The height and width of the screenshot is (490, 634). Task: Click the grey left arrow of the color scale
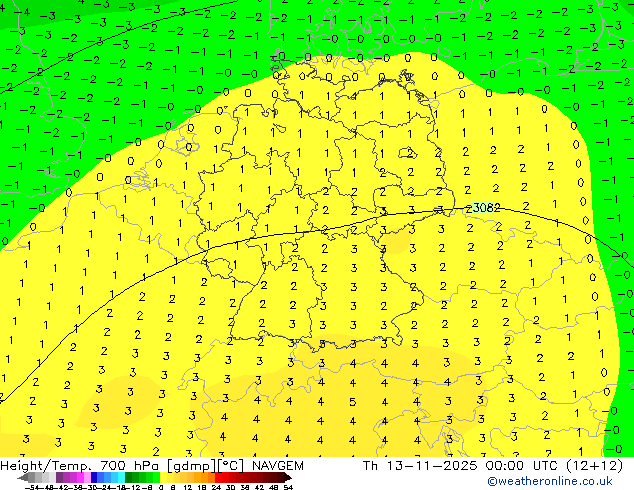[23, 477]
